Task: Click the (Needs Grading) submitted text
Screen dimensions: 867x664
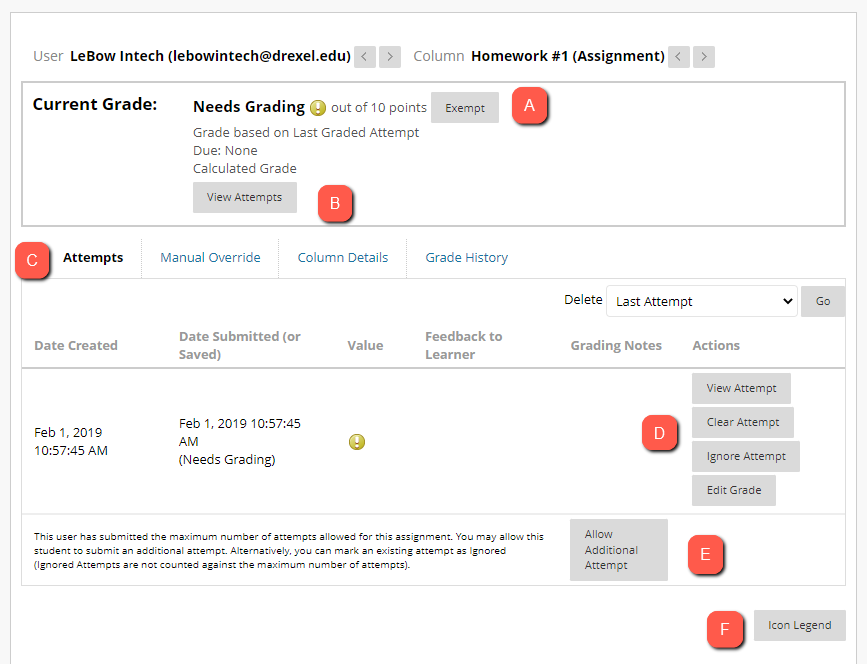Action: point(227,459)
